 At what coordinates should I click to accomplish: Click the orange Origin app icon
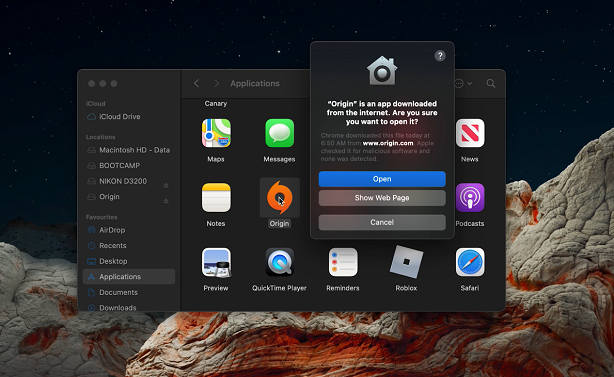coord(279,198)
